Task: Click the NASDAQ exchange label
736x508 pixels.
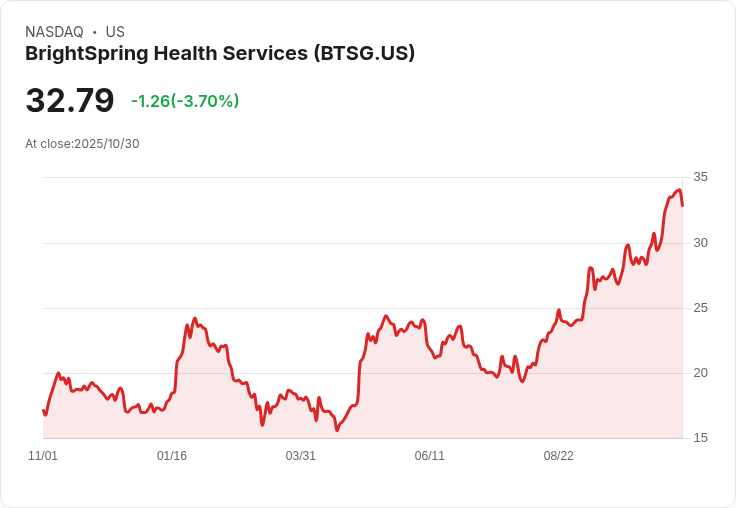Action: tap(54, 32)
